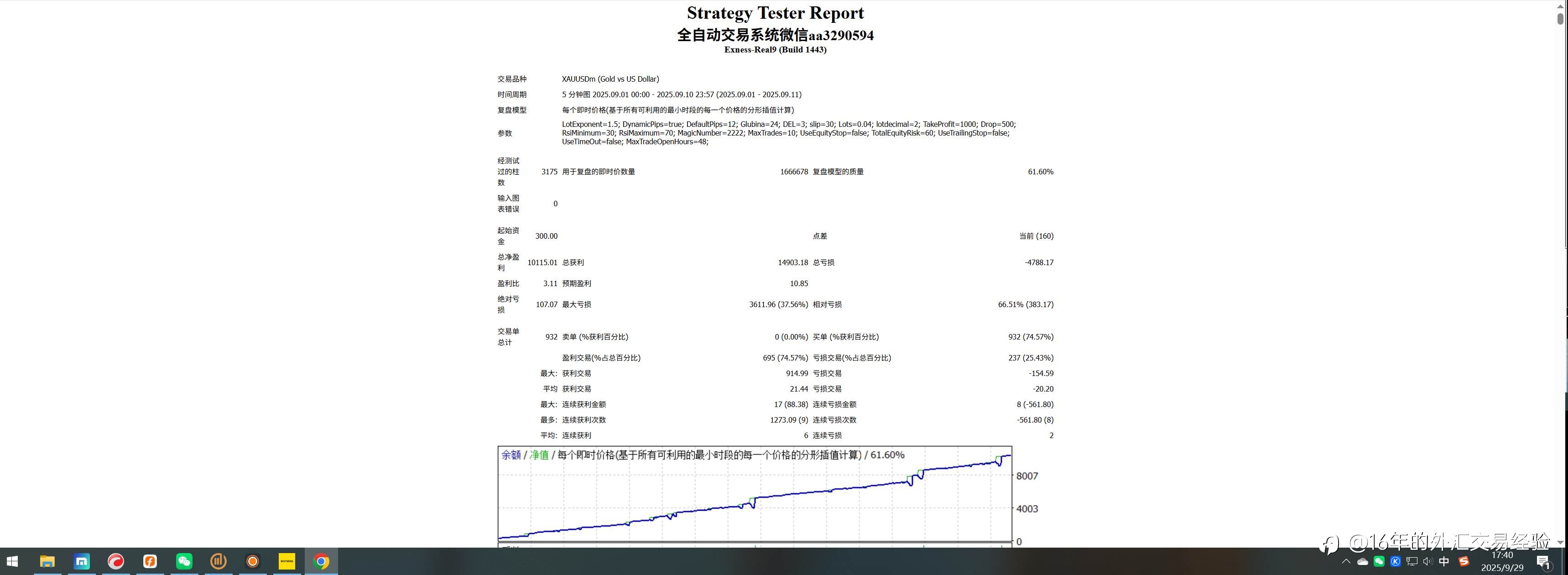Open OneDrive cloud tray icon
The image size is (1568, 575).
point(1363,561)
